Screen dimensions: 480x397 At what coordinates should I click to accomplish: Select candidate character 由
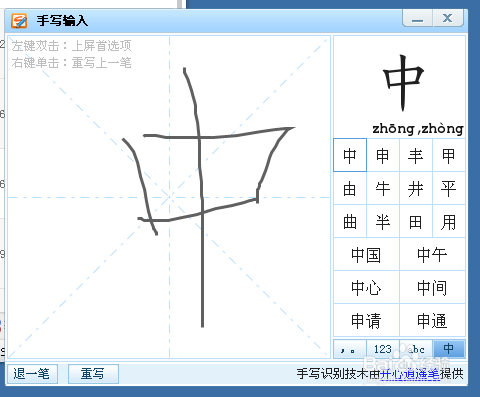(x=350, y=188)
